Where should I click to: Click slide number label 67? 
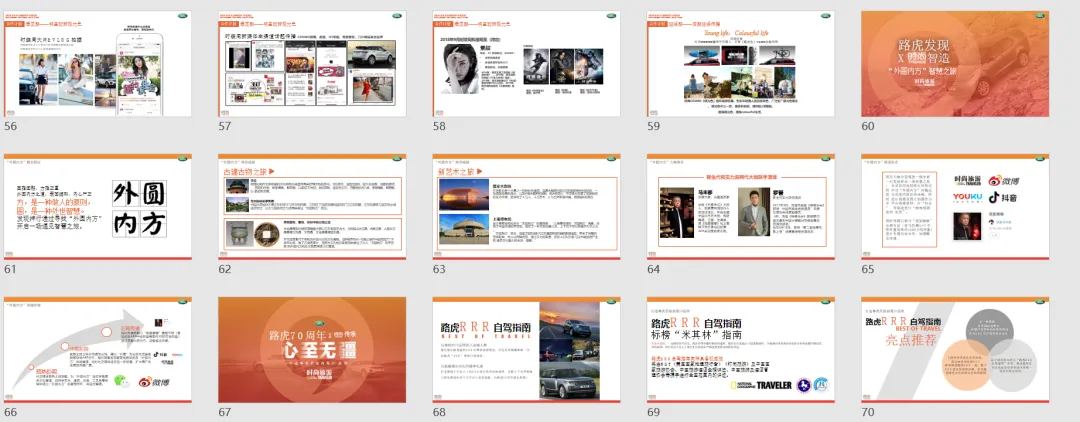225,412
